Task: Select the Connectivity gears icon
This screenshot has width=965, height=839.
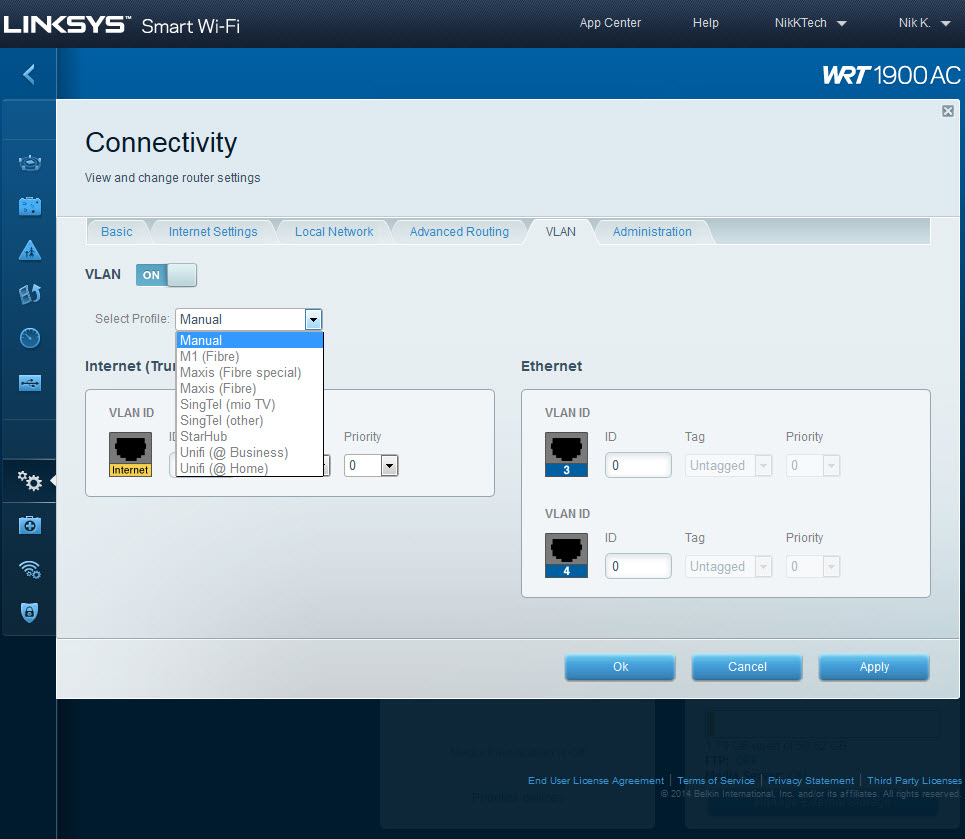Action: pos(30,481)
